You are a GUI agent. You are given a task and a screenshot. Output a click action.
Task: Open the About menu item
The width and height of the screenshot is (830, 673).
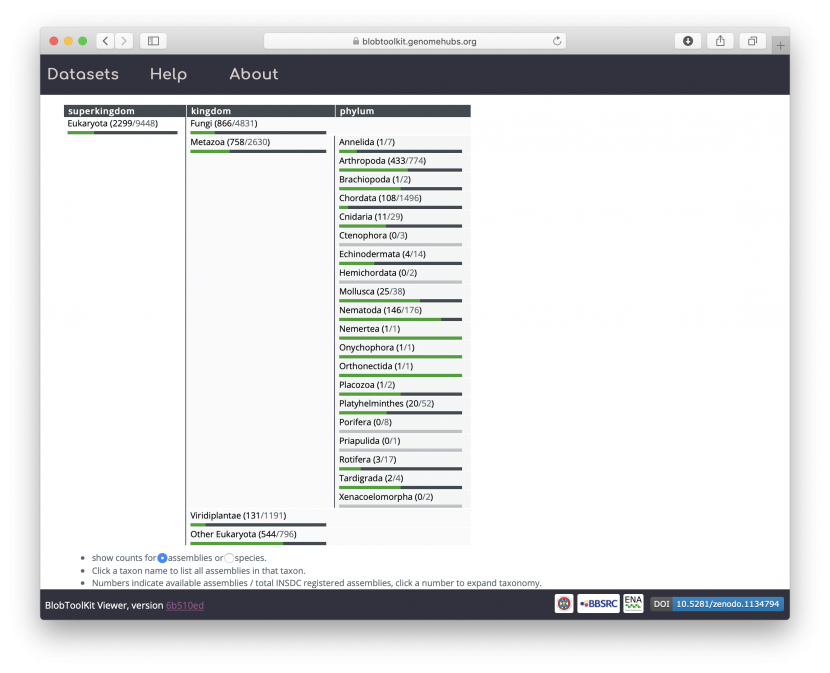[253, 74]
